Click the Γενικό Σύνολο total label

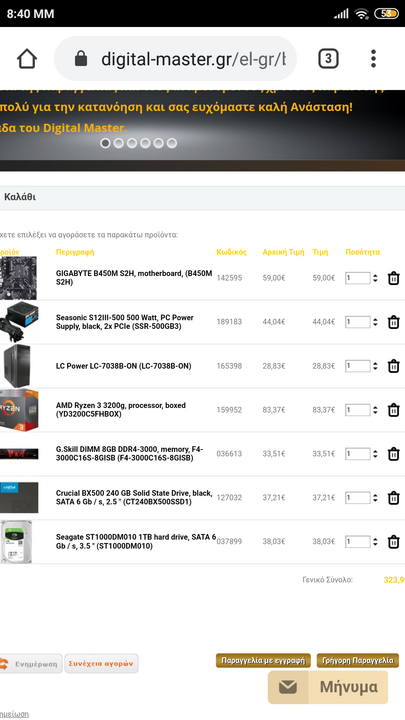click(x=327, y=580)
